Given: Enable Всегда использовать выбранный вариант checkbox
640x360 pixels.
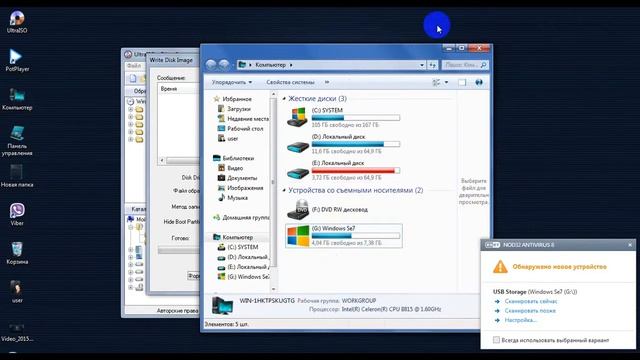Looking at the screenshot, I should coord(496,340).
